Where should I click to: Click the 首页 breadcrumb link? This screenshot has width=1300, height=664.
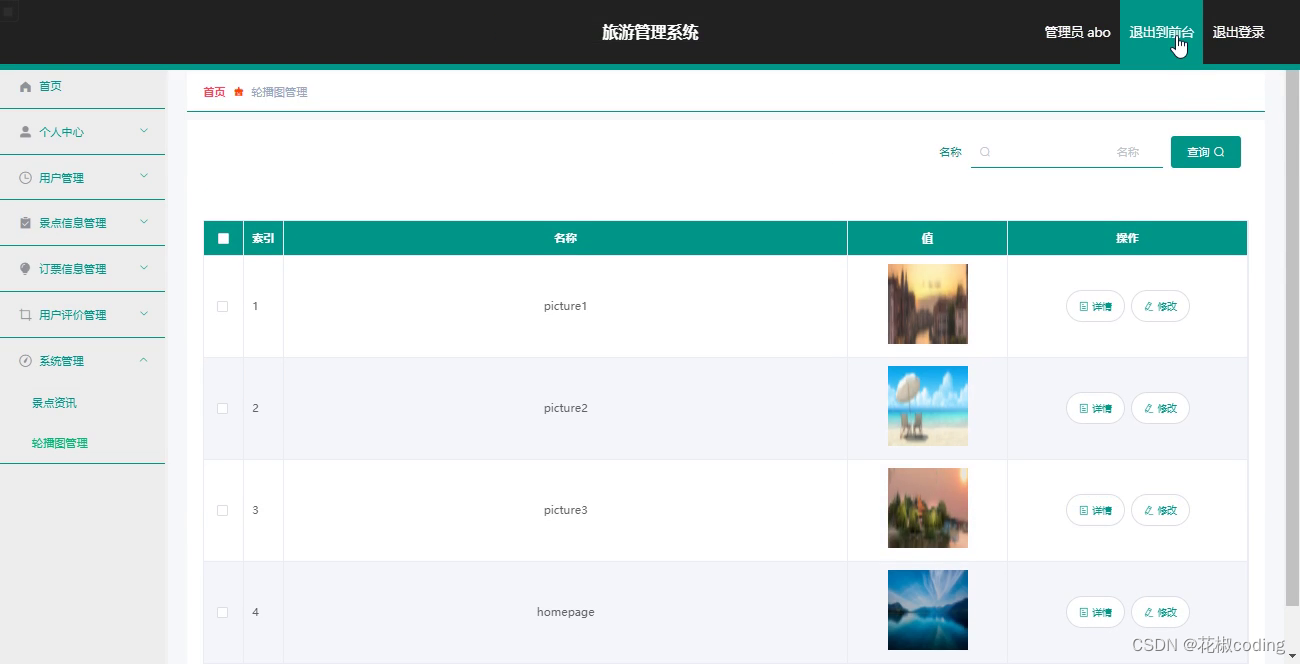(214, 92)
